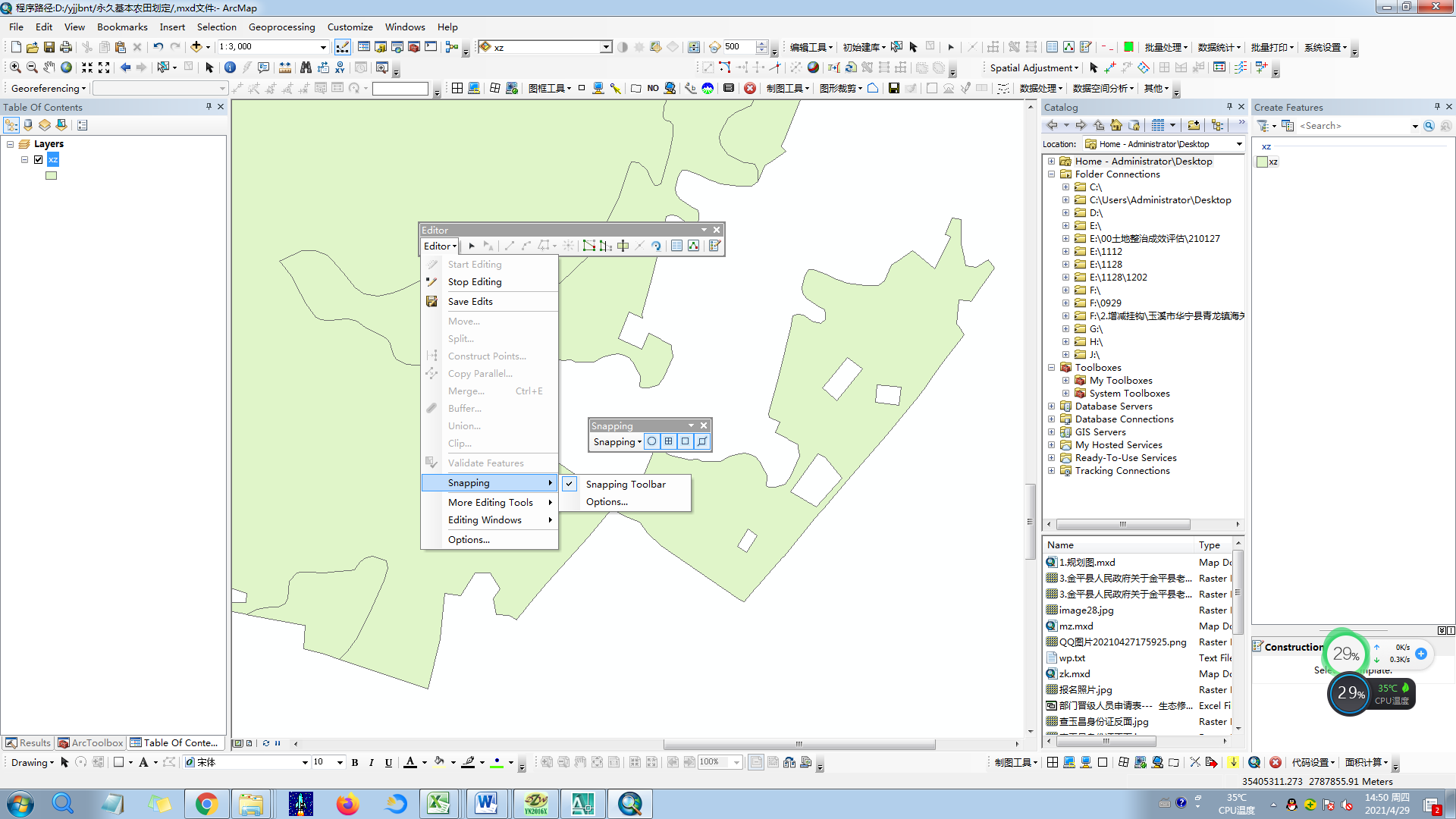Open Snapping Options dialog
The width and height of the screenshot is (1456, 819).
coord(607,501)
